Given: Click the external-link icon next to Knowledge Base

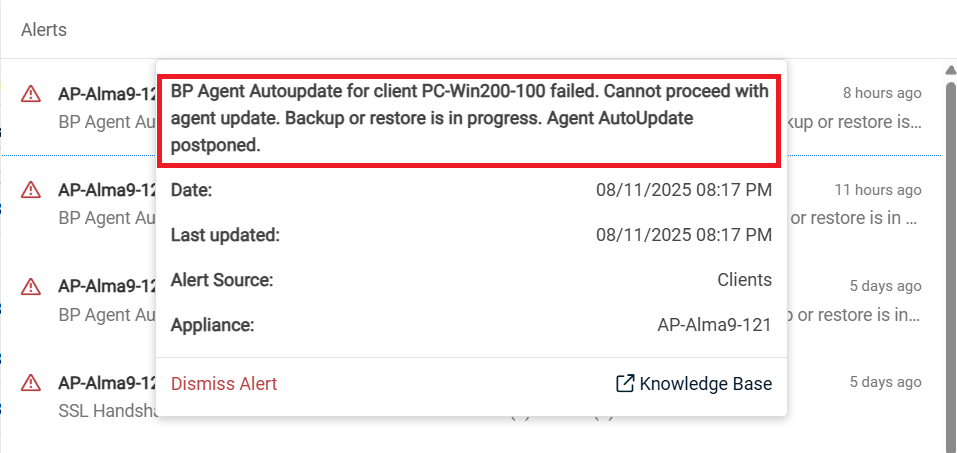Looking at the screenshot, I should coord(625,384).
